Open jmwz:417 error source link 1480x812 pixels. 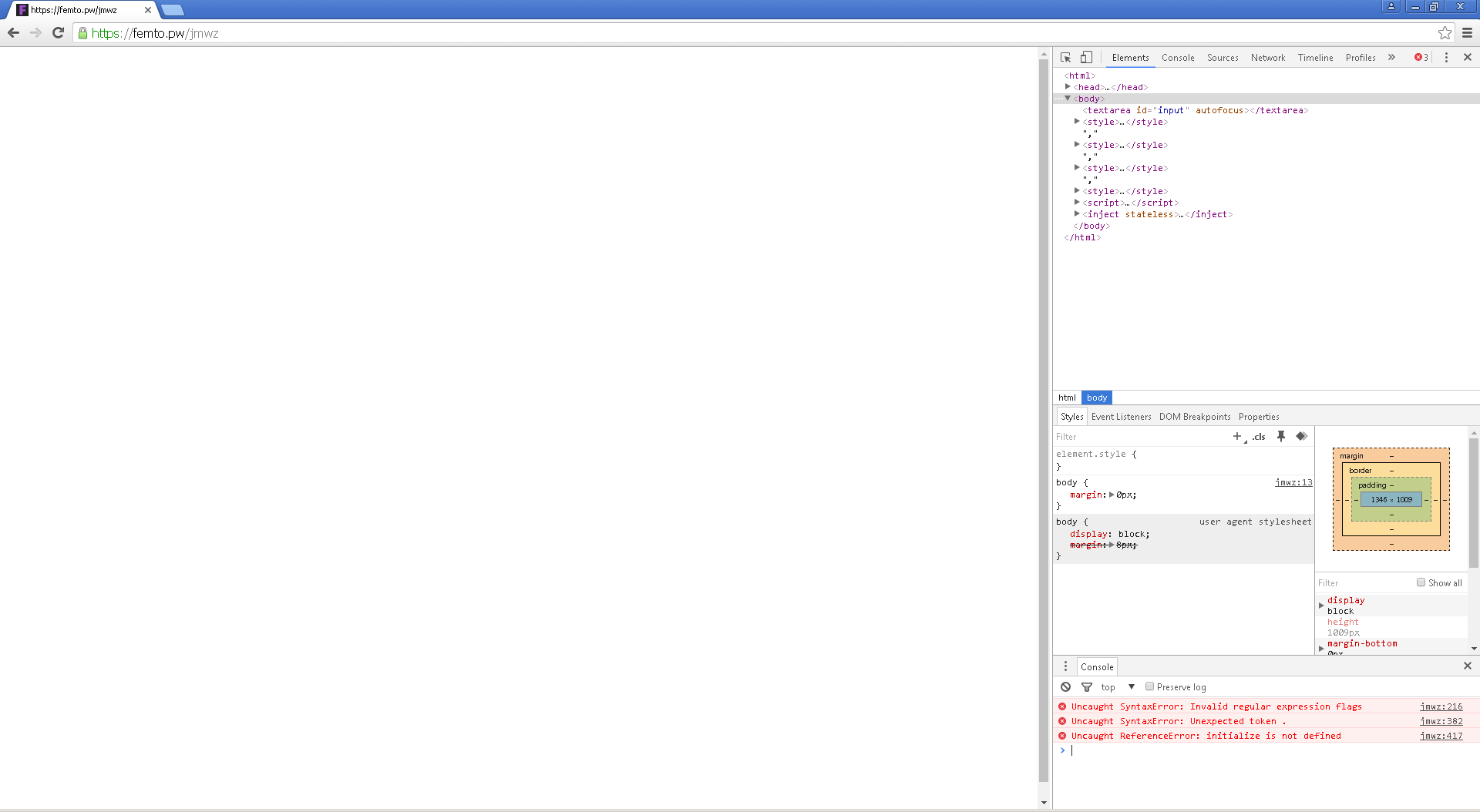point(1441,736)
